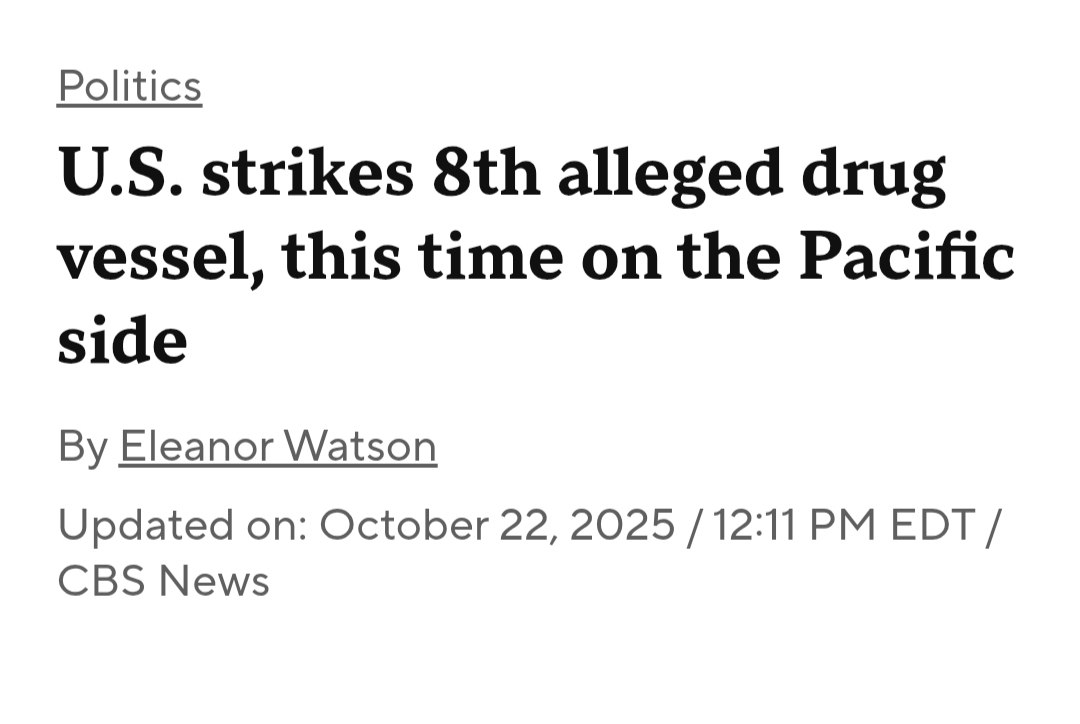Viewport: 1080px width, 724px height.
Task: Click "vessel," in the headline's second line
Action: 159,257
